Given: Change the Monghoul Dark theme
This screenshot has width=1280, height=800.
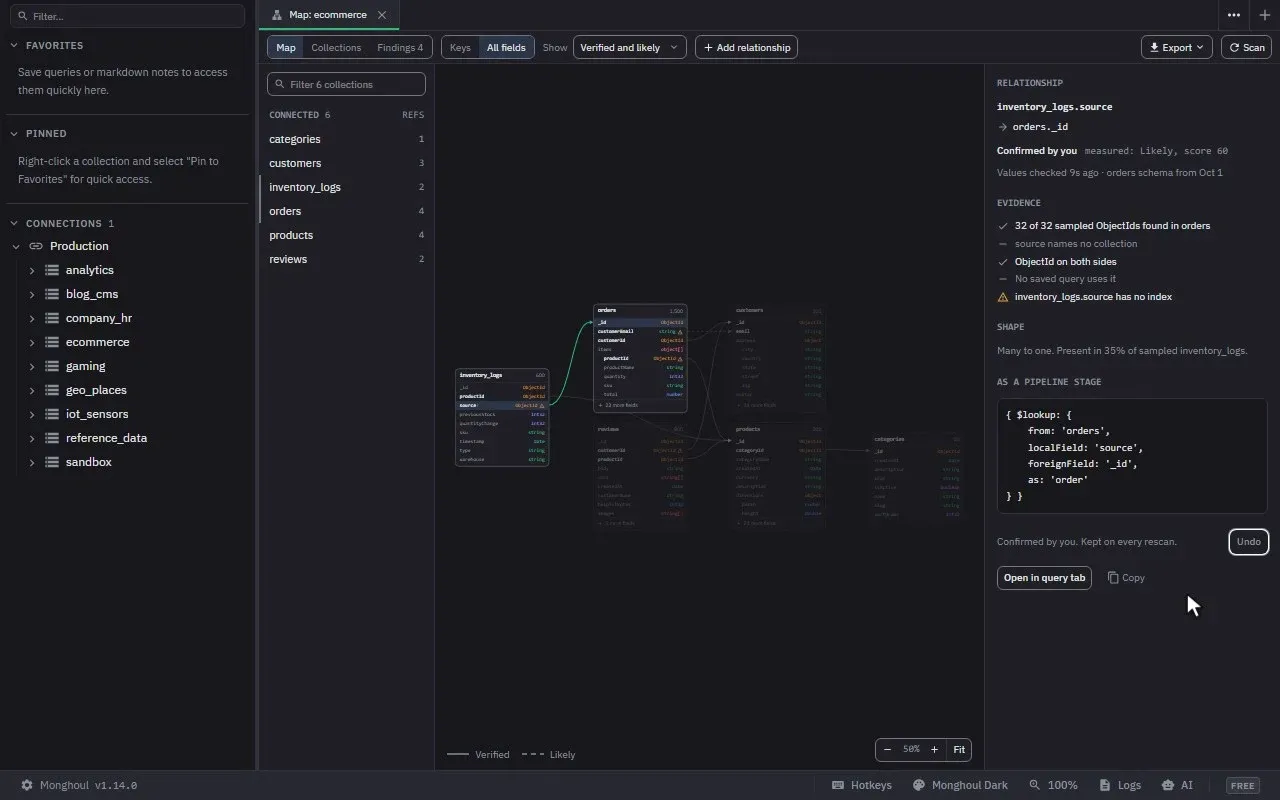Looking at the screenshot, I should (960, 785).
